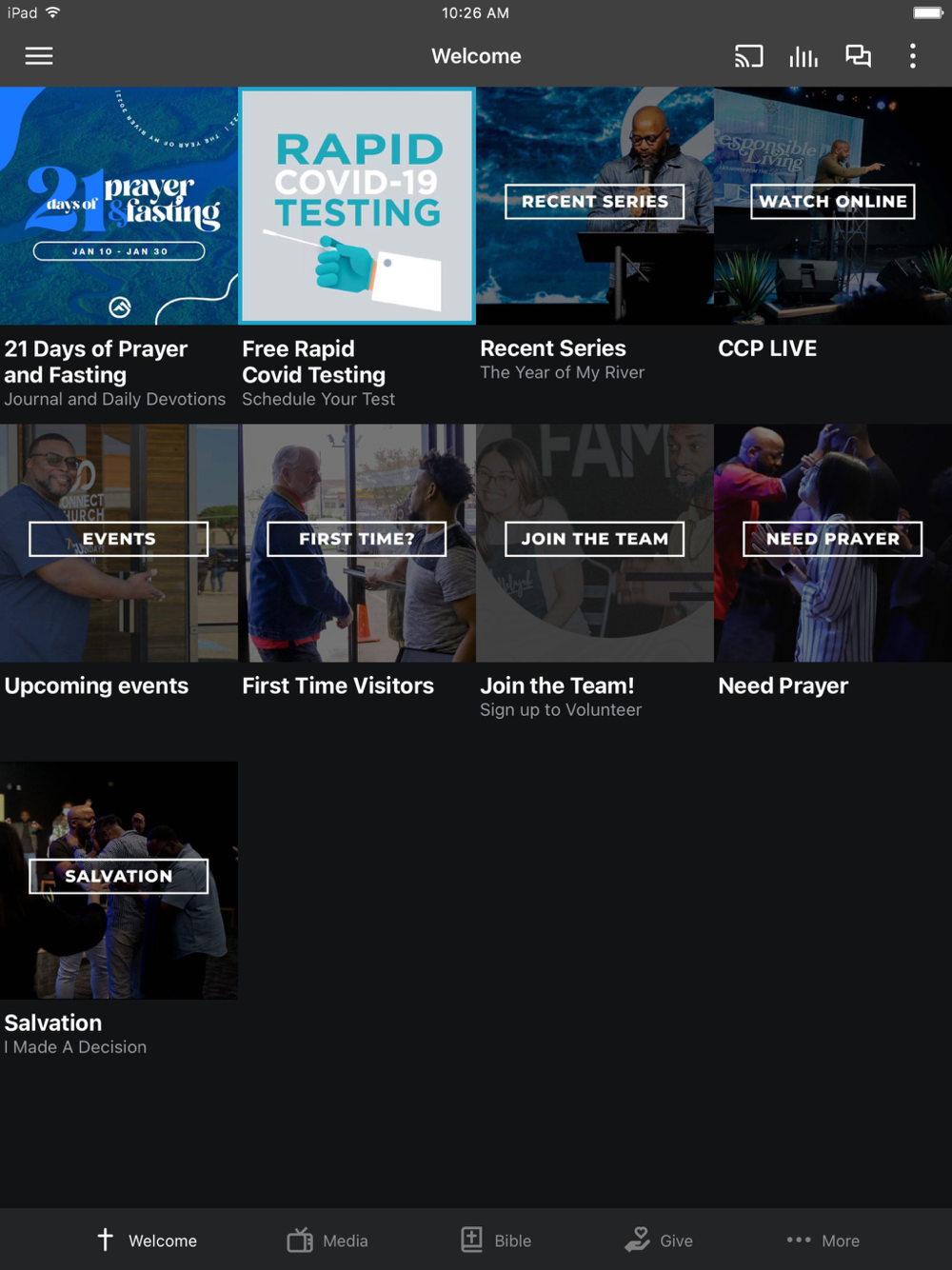
Task: Open the hamburger menu
Action: 39,56
